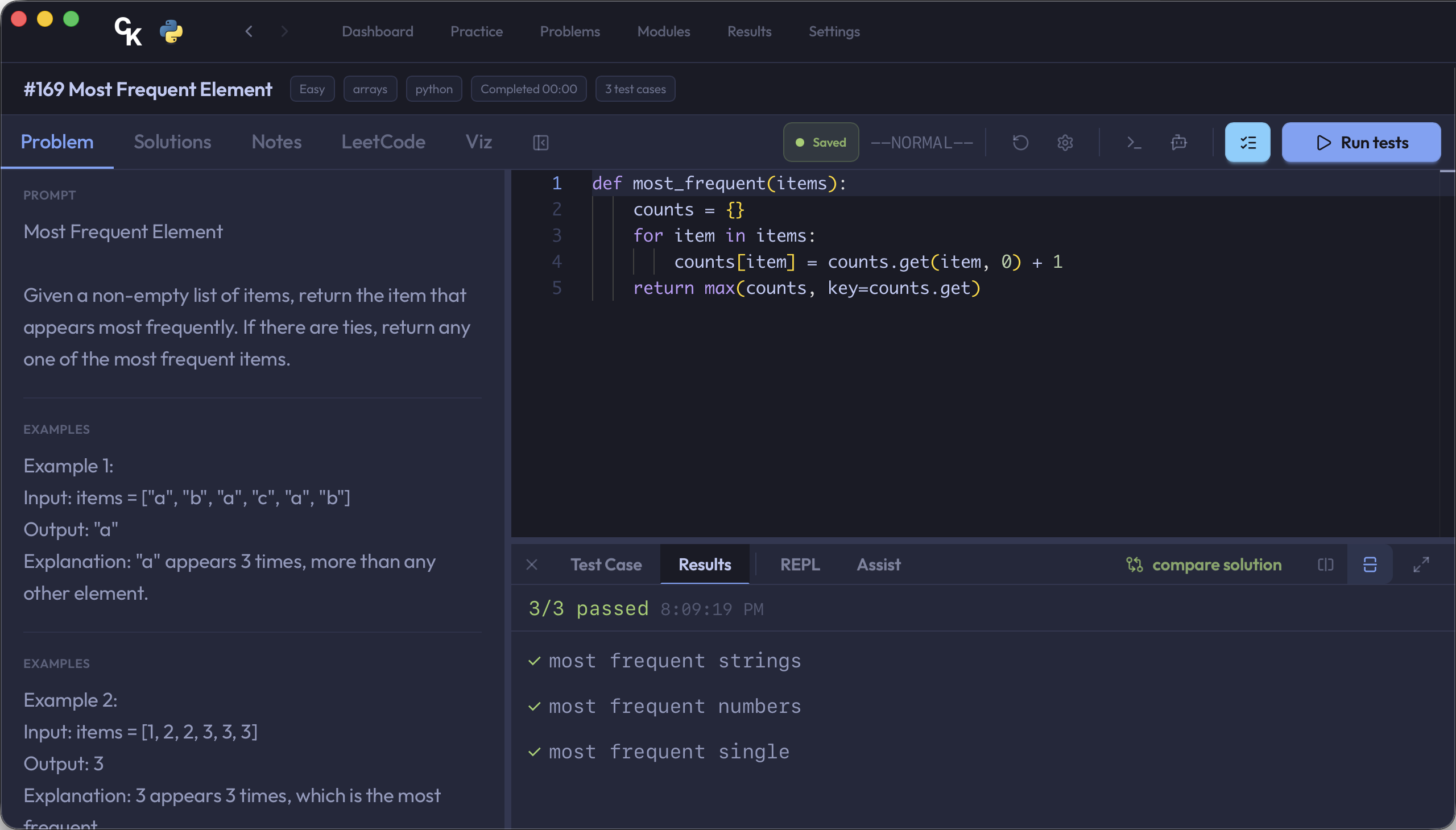
Task: Click the checkmark beside most frequent numbers
Action: (x=535, y=707)
